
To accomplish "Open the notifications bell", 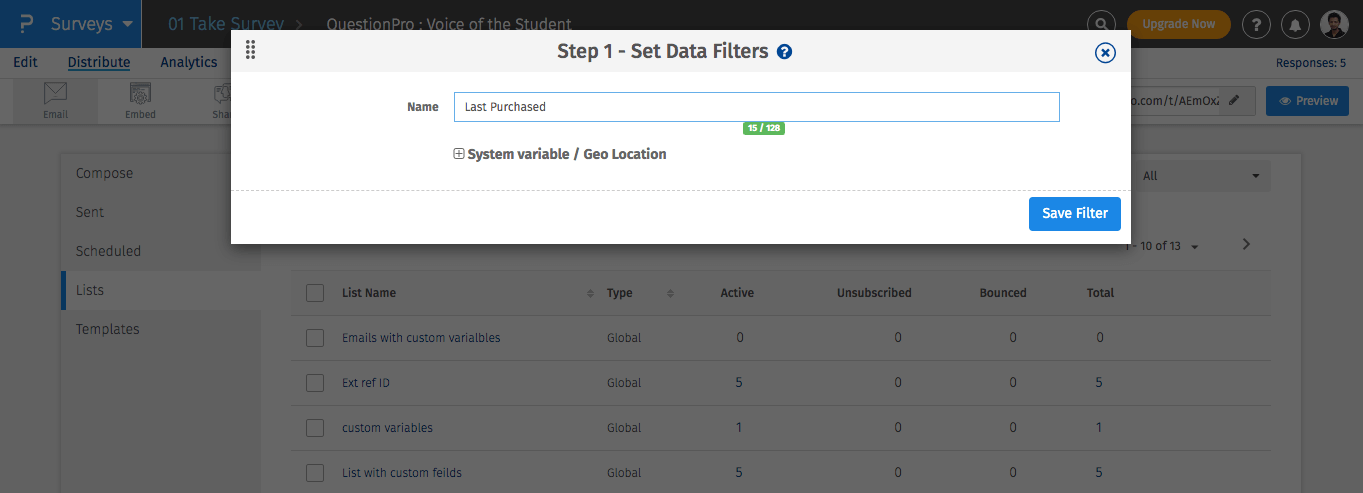I will pos(1296,24).
